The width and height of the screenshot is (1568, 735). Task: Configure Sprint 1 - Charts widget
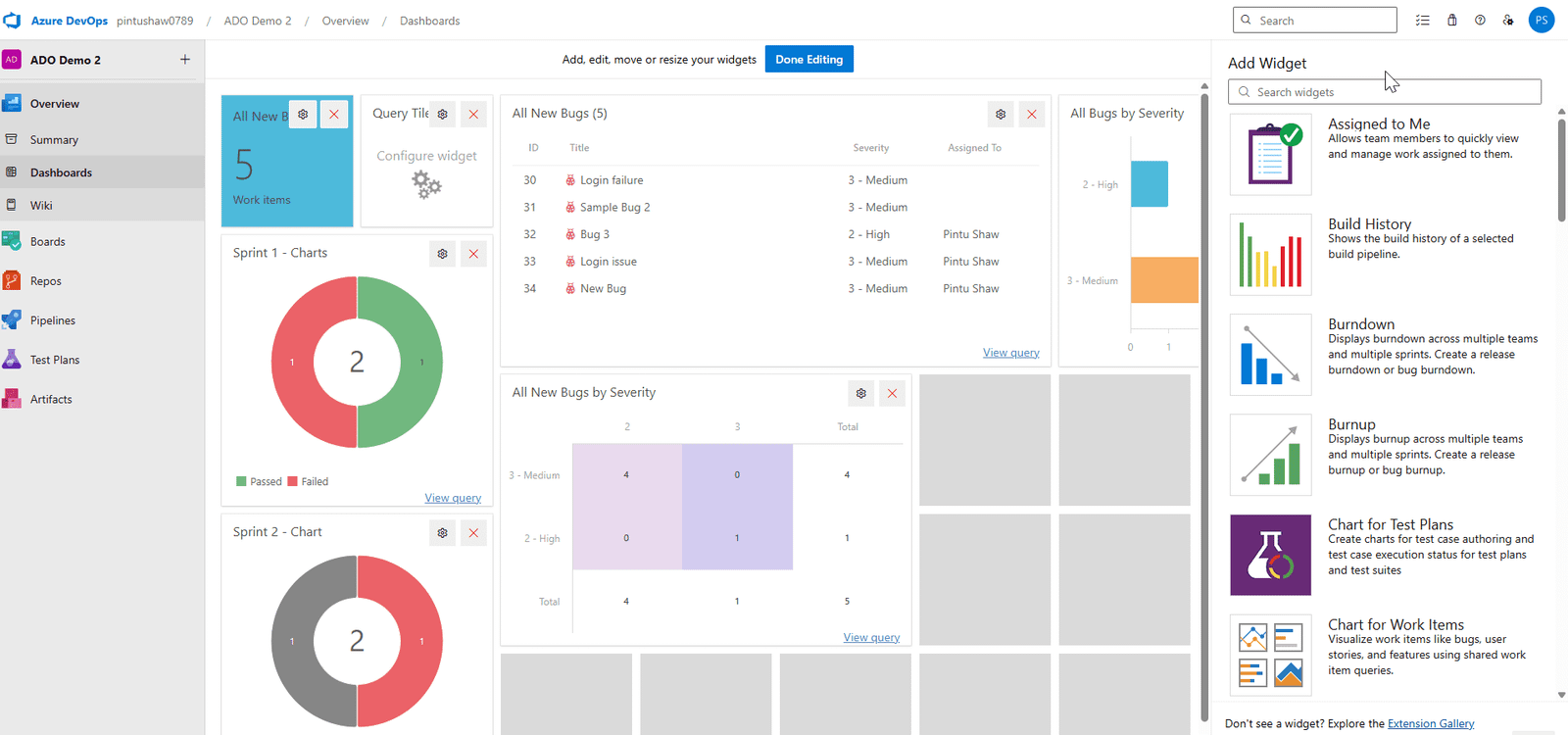(x=443, y=254)
